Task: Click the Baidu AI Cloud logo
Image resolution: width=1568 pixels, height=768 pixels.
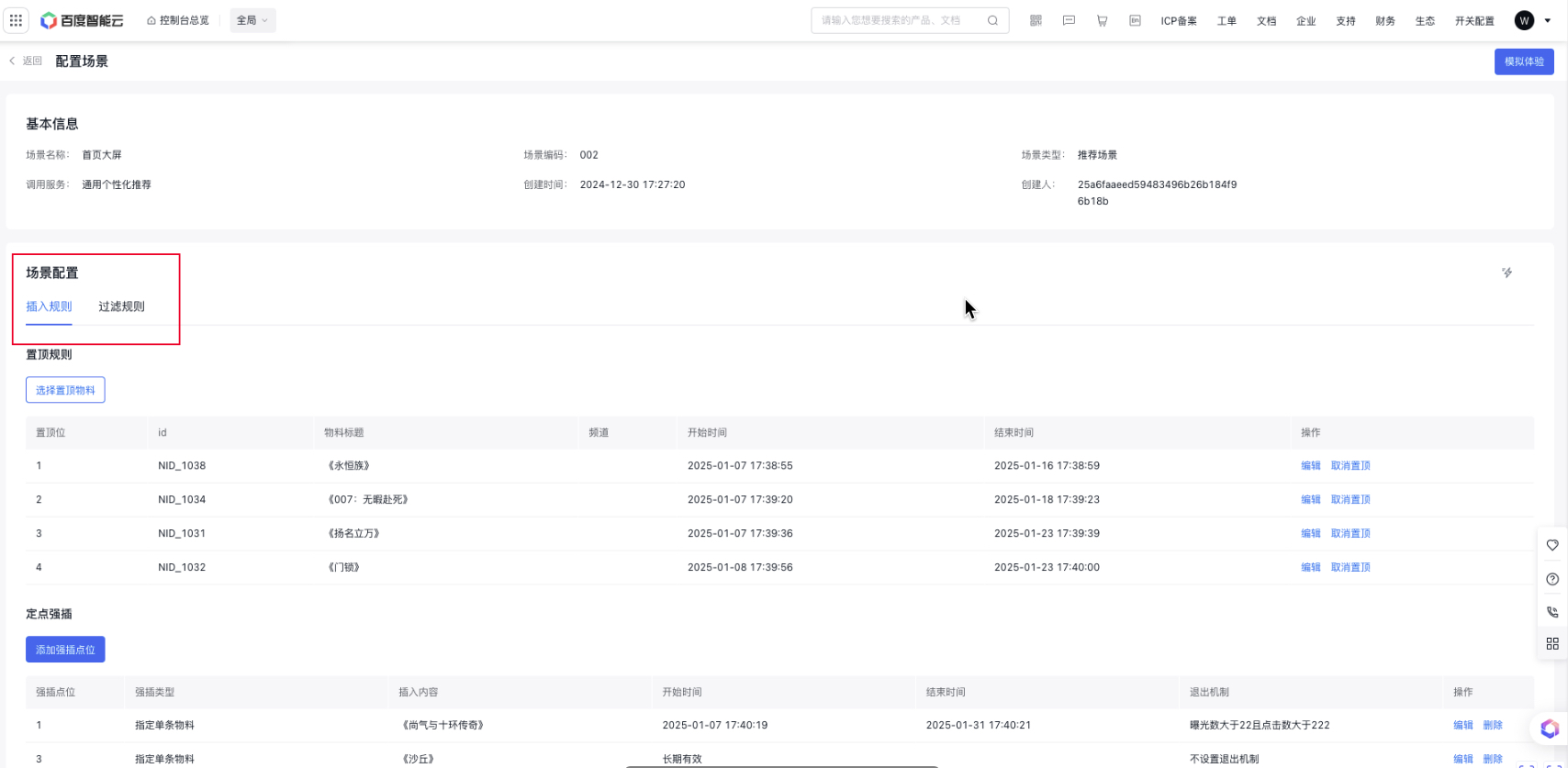Action: pos(82,20)
